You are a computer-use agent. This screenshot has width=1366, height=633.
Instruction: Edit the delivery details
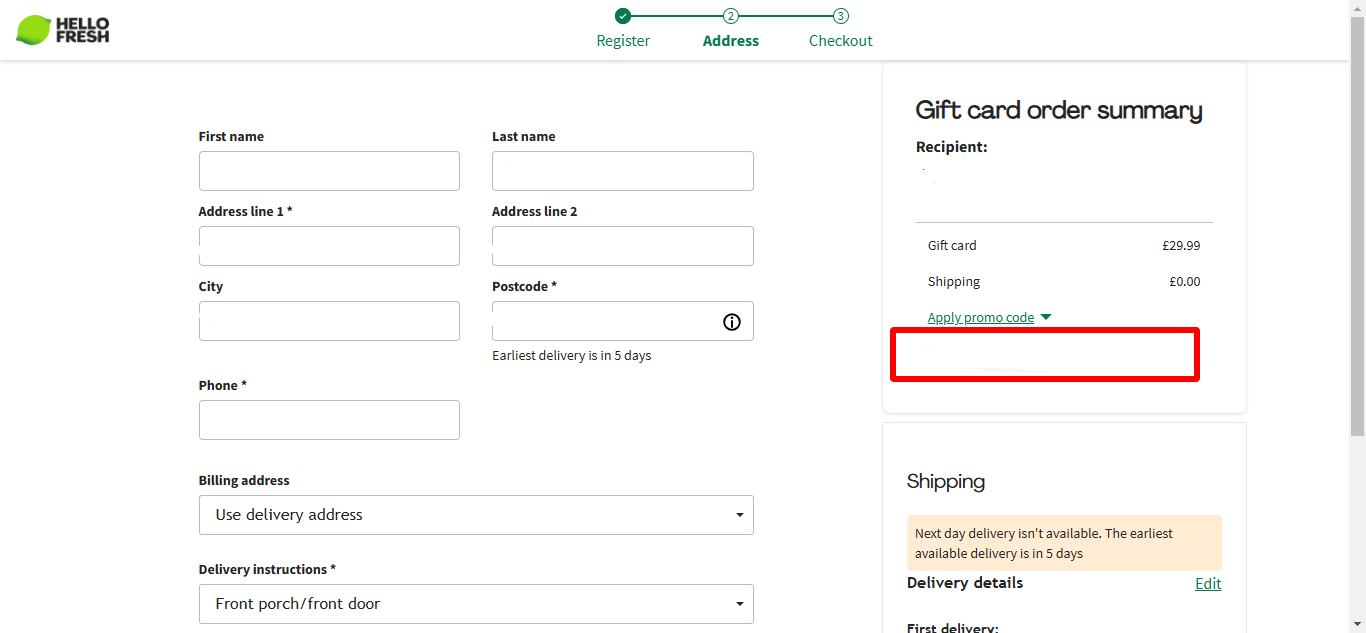[x=1208, y=584]
